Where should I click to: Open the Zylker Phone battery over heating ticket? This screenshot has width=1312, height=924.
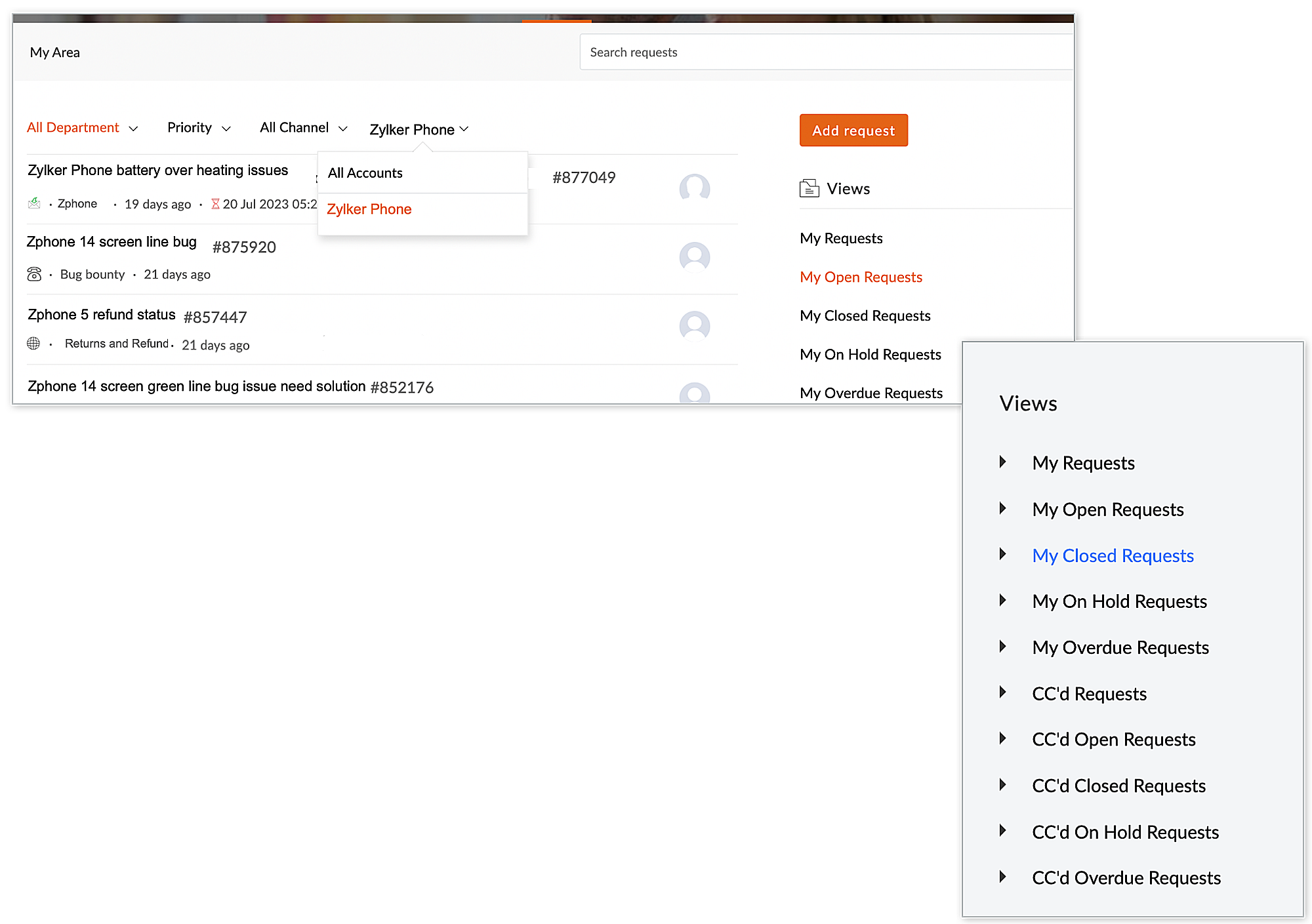click(x=157, y=171)
